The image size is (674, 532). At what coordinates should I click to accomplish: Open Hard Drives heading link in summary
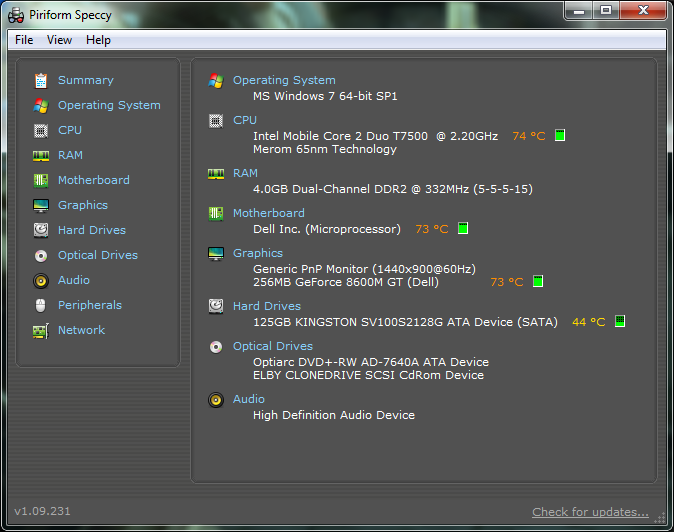pos(267,306)
